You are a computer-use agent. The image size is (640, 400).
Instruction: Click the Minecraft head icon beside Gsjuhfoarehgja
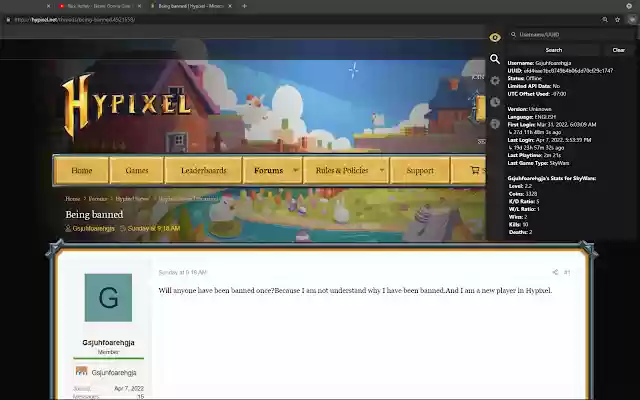tap(82, 371)
